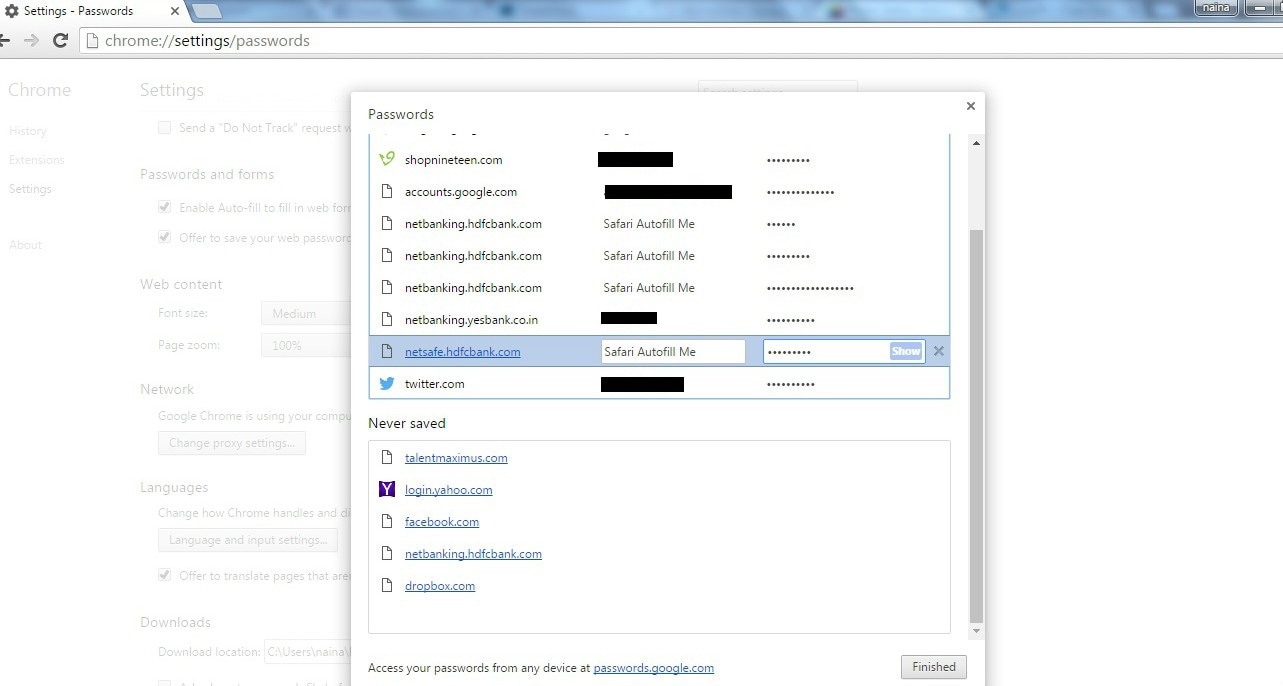Image resolution: width=1283 pixels, height=686 pixels.
Task: Open the netsafe.hdfcbank.com link
Action: [462, 352]
